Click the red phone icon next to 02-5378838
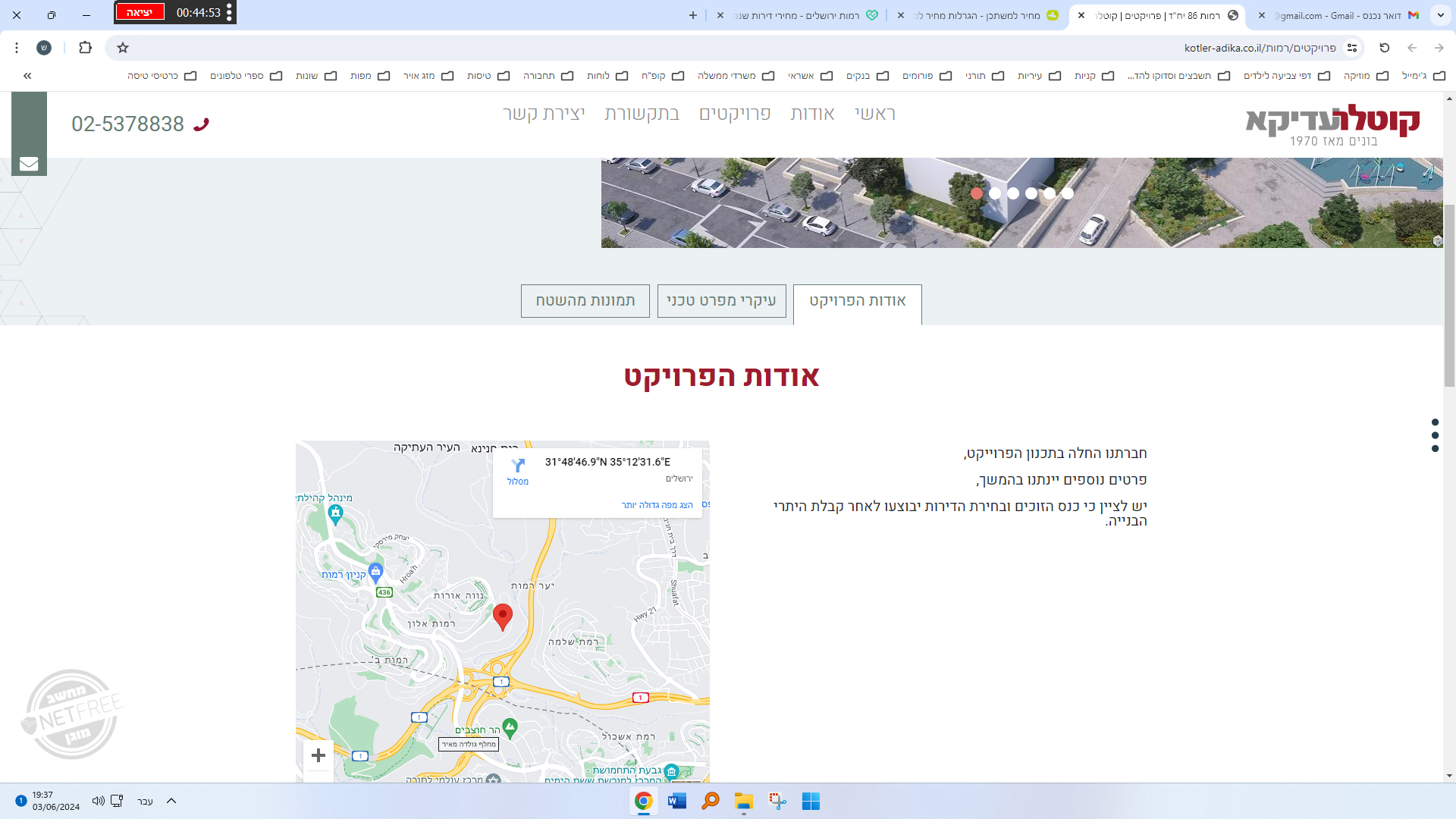1456x819 pixels. pyautogui.click(x=201, y=124)
